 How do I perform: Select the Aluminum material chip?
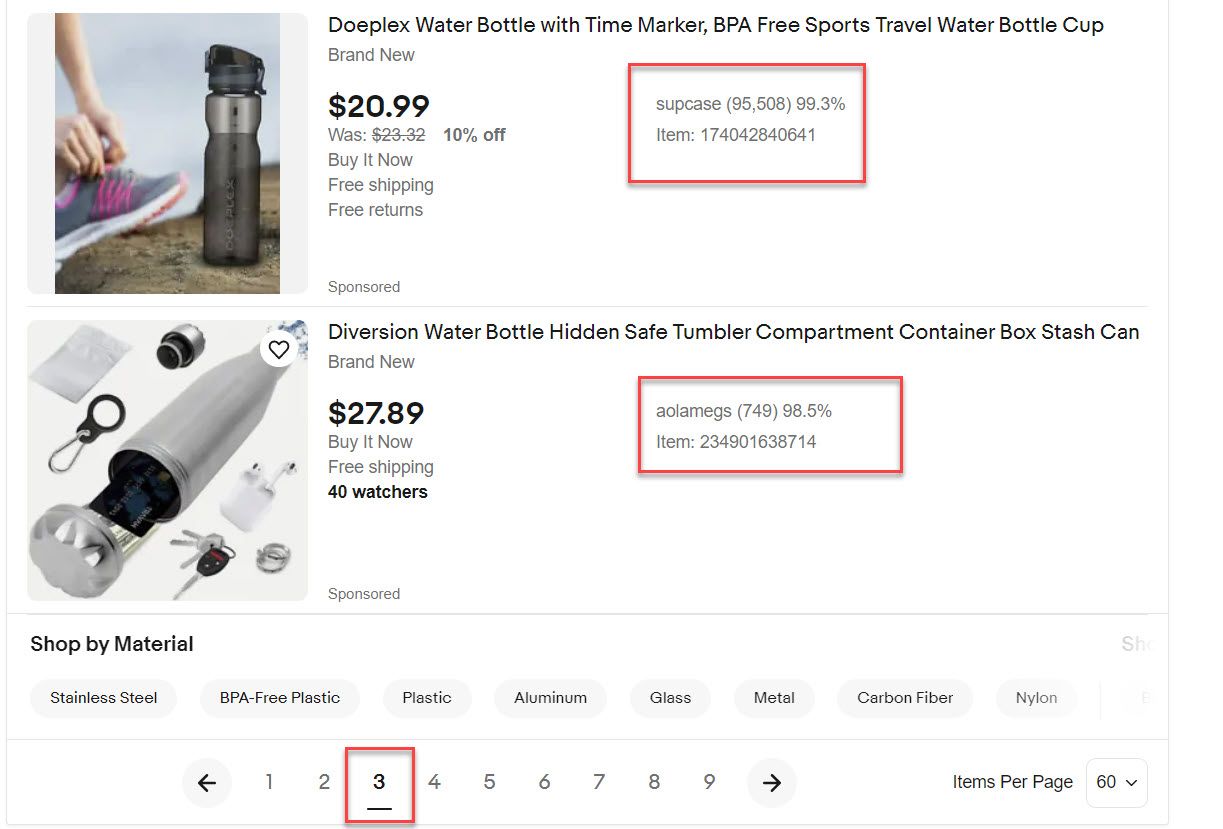(x=550, y=698)
